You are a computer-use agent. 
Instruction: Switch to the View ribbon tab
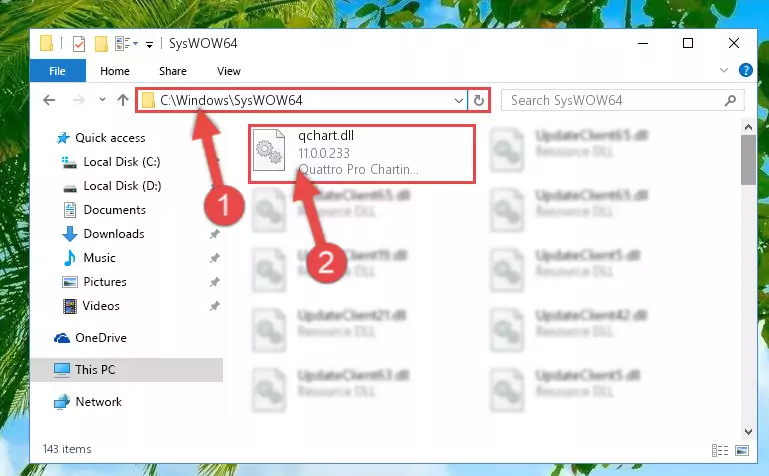(229, 71)
